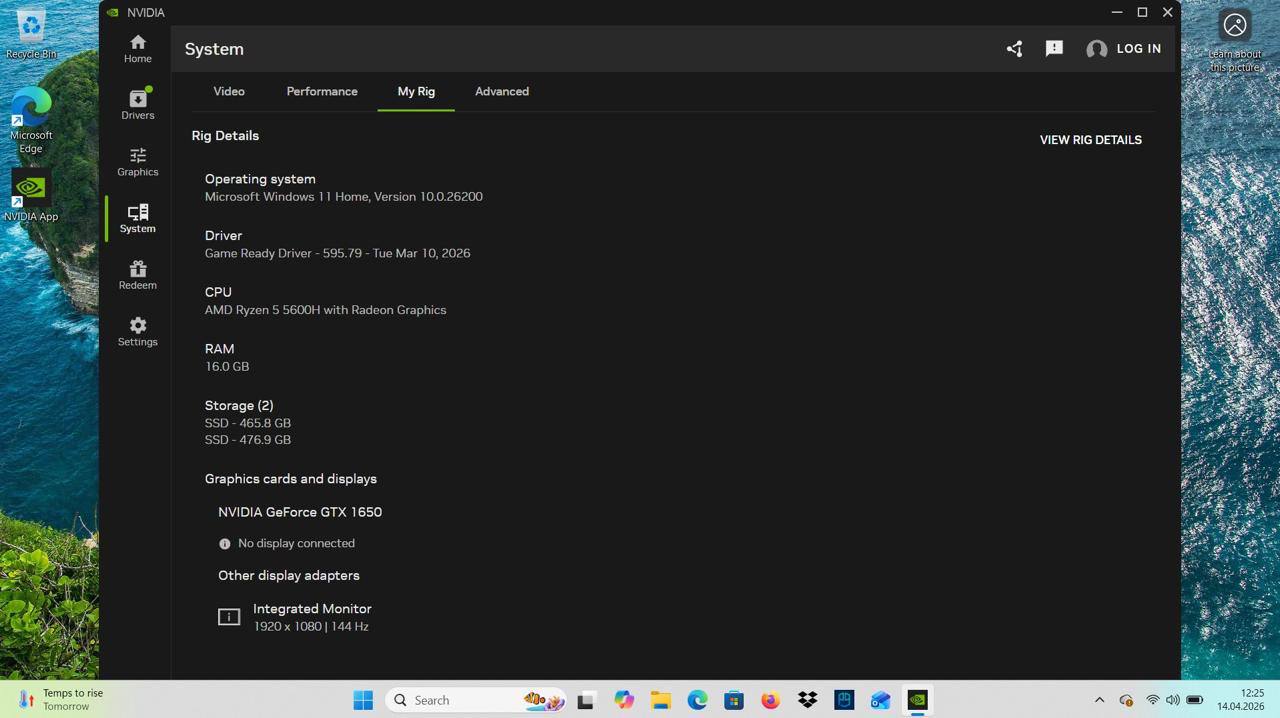This screenshot has width=1280, height=718.
Task: Click VIEW RIG DETAILS
Action: pyautogui.click(x=1091, y=140)
